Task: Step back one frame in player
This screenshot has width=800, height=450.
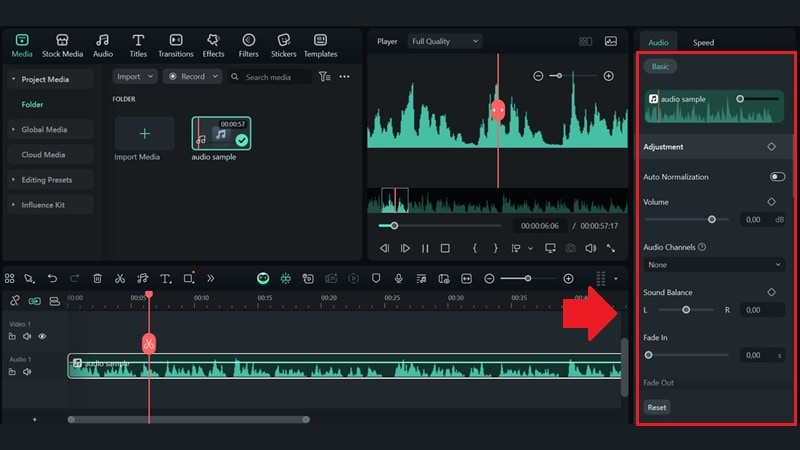Action: pyautogui.click(x=384, y=248)
